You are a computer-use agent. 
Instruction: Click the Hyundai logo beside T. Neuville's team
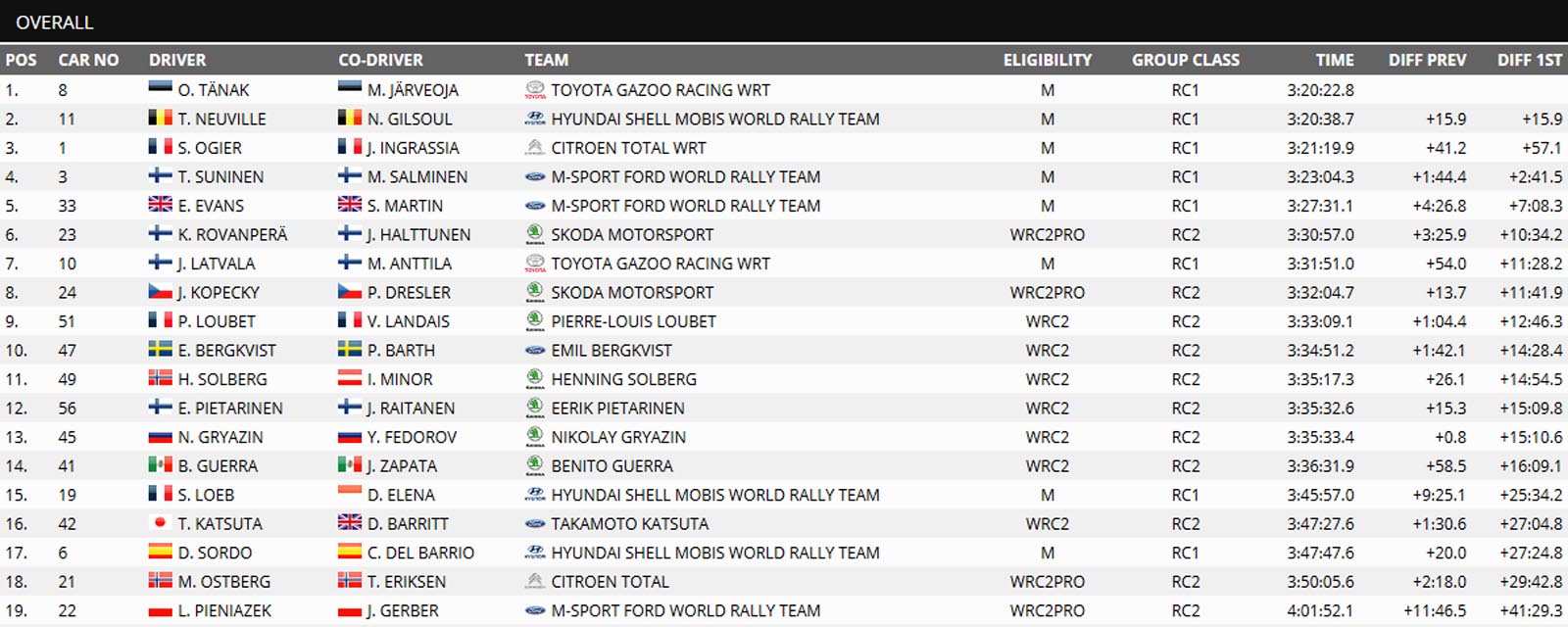535,119
